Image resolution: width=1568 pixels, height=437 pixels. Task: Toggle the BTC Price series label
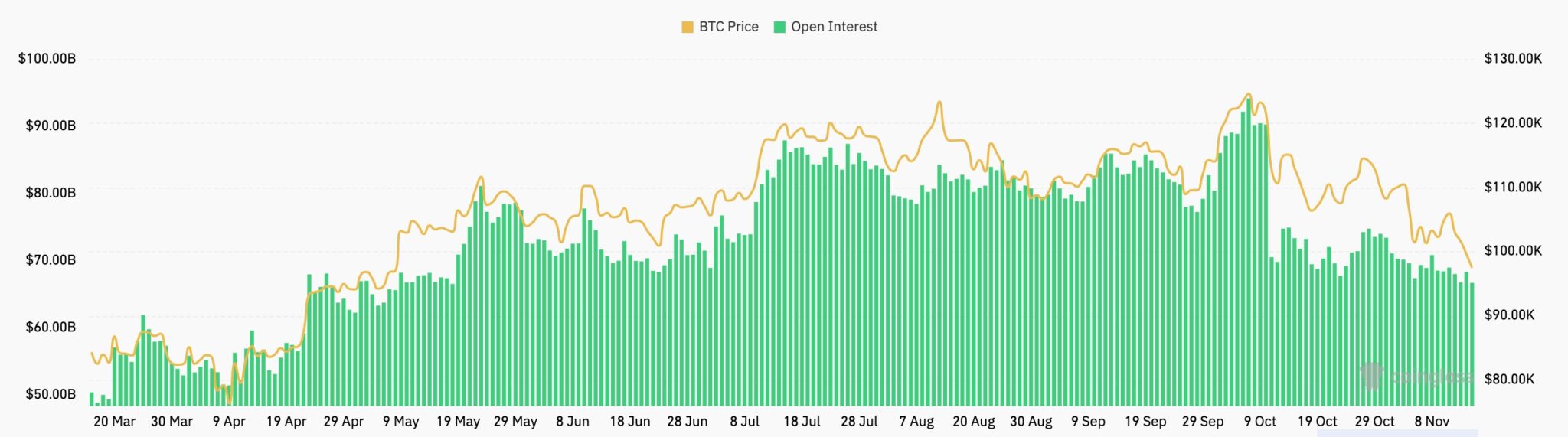click(x=728, y=27)
